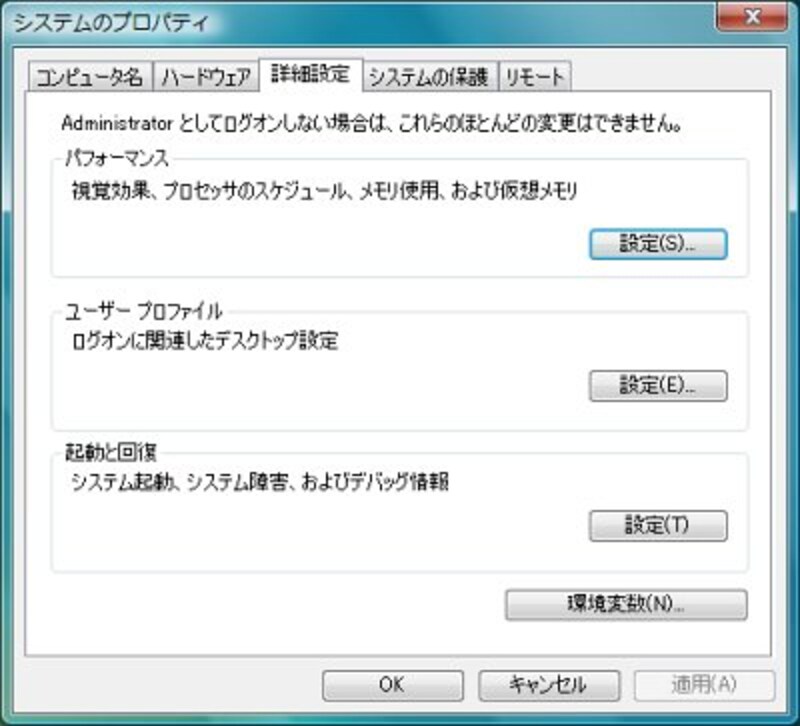The width and height of the screenshot is (800, 726).
Task: Open パフォーマンス settings with 設定(S)
Action: coord(658,244)
